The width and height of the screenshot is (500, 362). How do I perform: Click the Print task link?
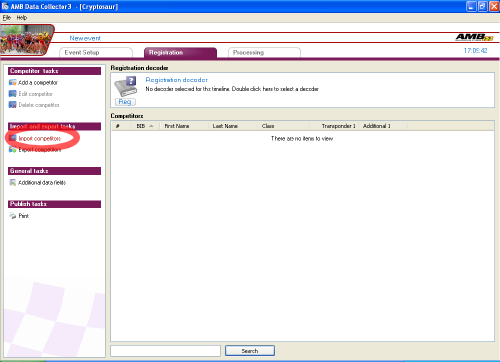pos(24,216)
